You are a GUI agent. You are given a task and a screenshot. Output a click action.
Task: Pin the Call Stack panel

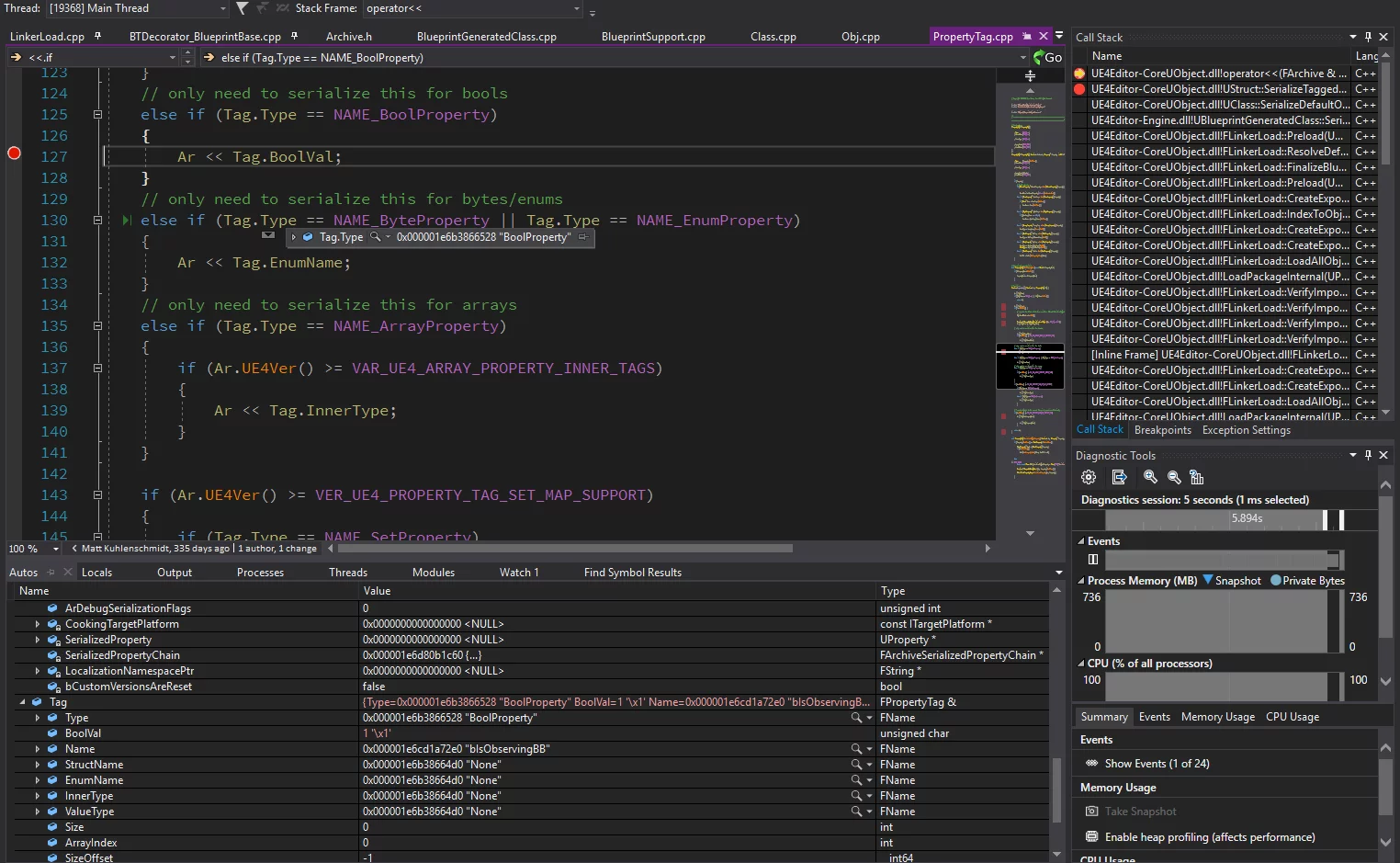1368,37
